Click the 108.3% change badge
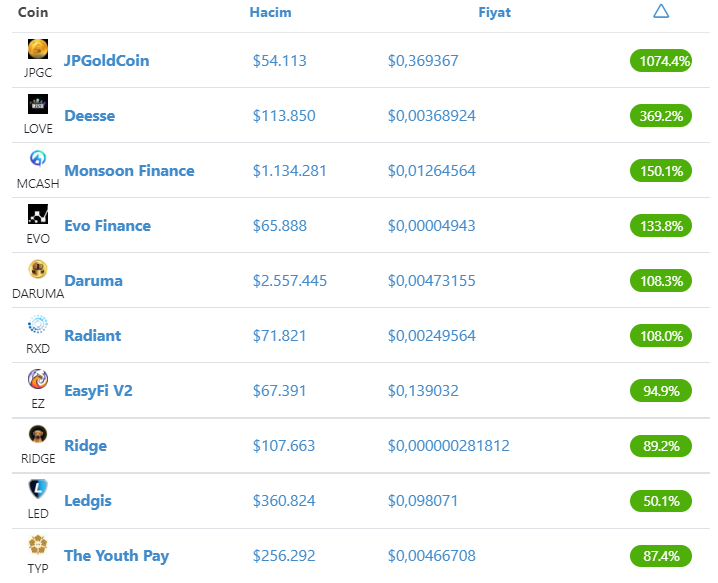This screenshot has width=718, height=583. (661, 280)
